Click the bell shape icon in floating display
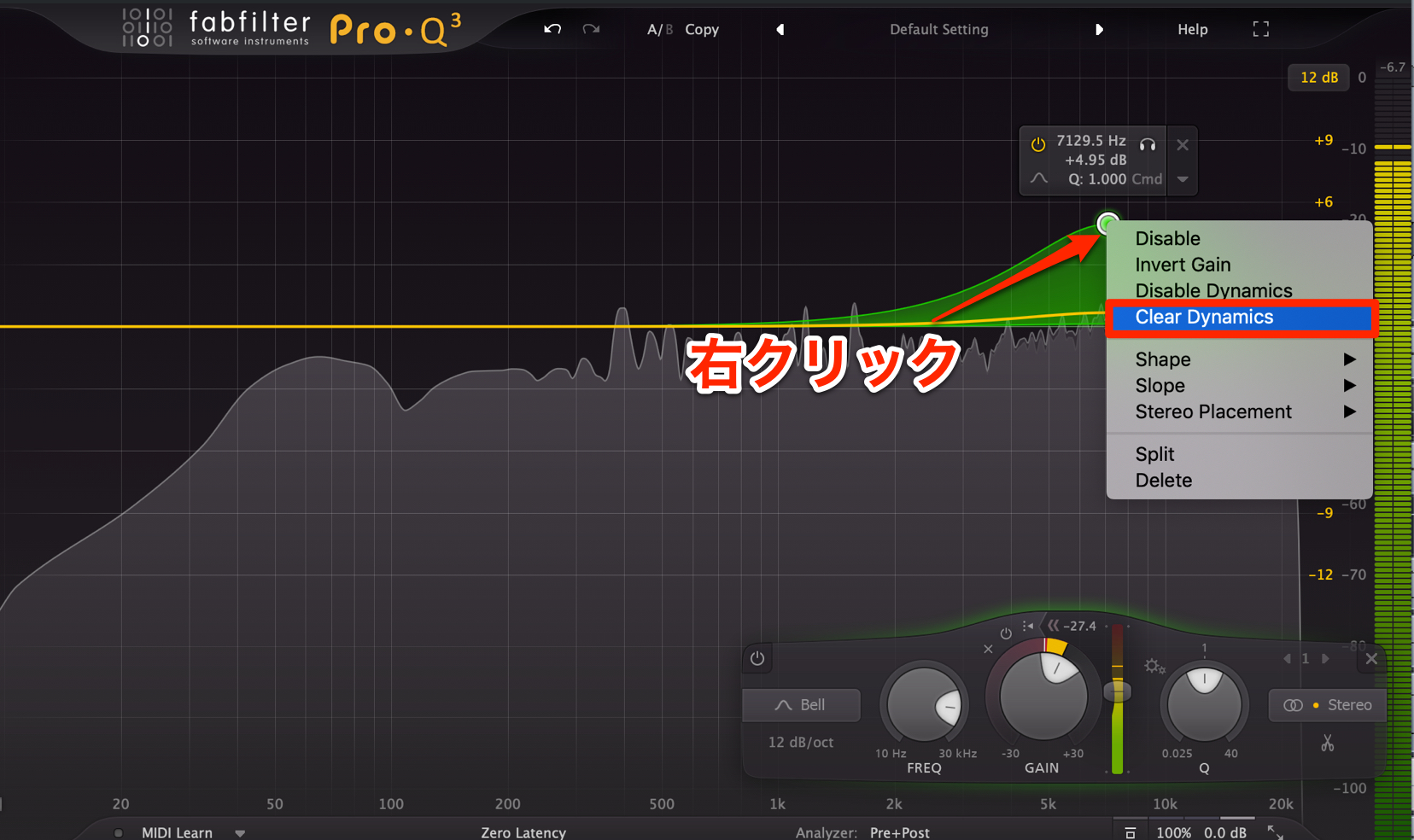The image size is (1414, 840). point(1039,178)
